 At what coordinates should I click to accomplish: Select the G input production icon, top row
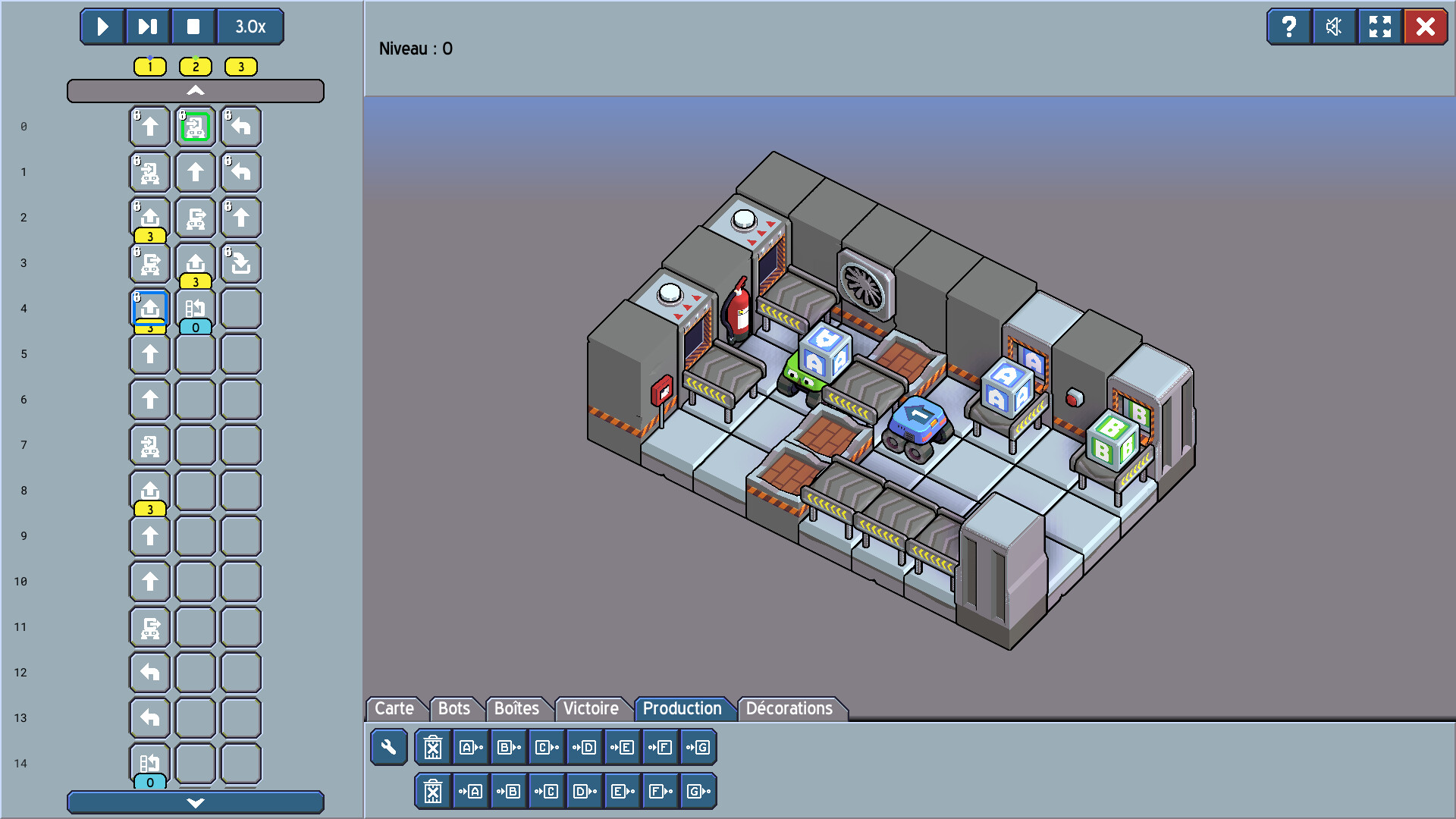pos(698,747)
